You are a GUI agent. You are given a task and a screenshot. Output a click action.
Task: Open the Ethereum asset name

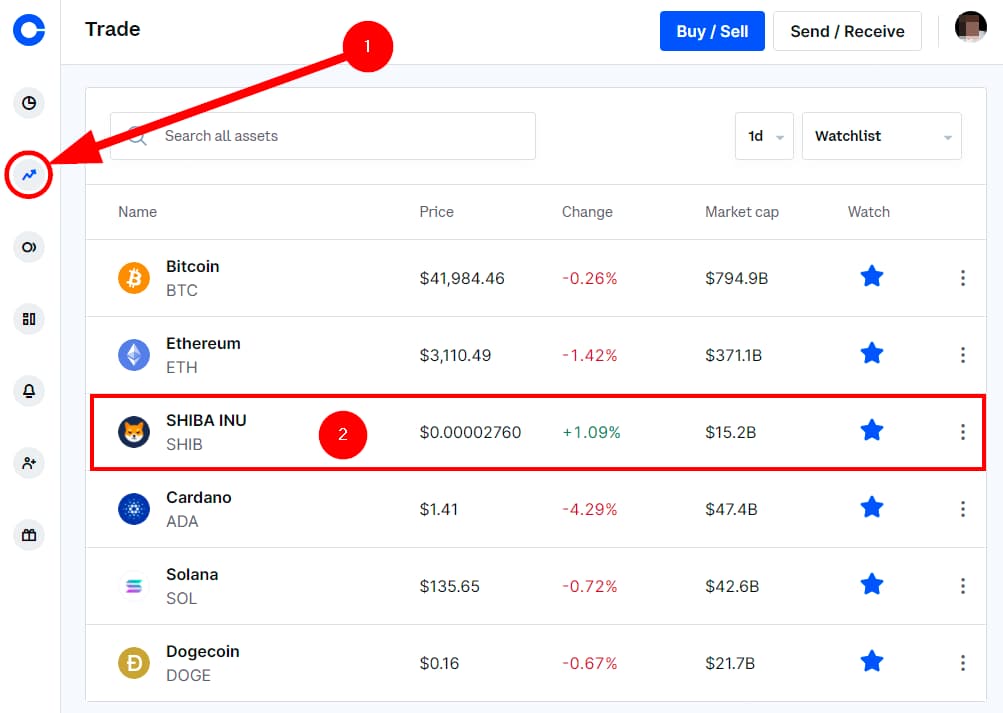pyautogui.click(x=203, y=343)
